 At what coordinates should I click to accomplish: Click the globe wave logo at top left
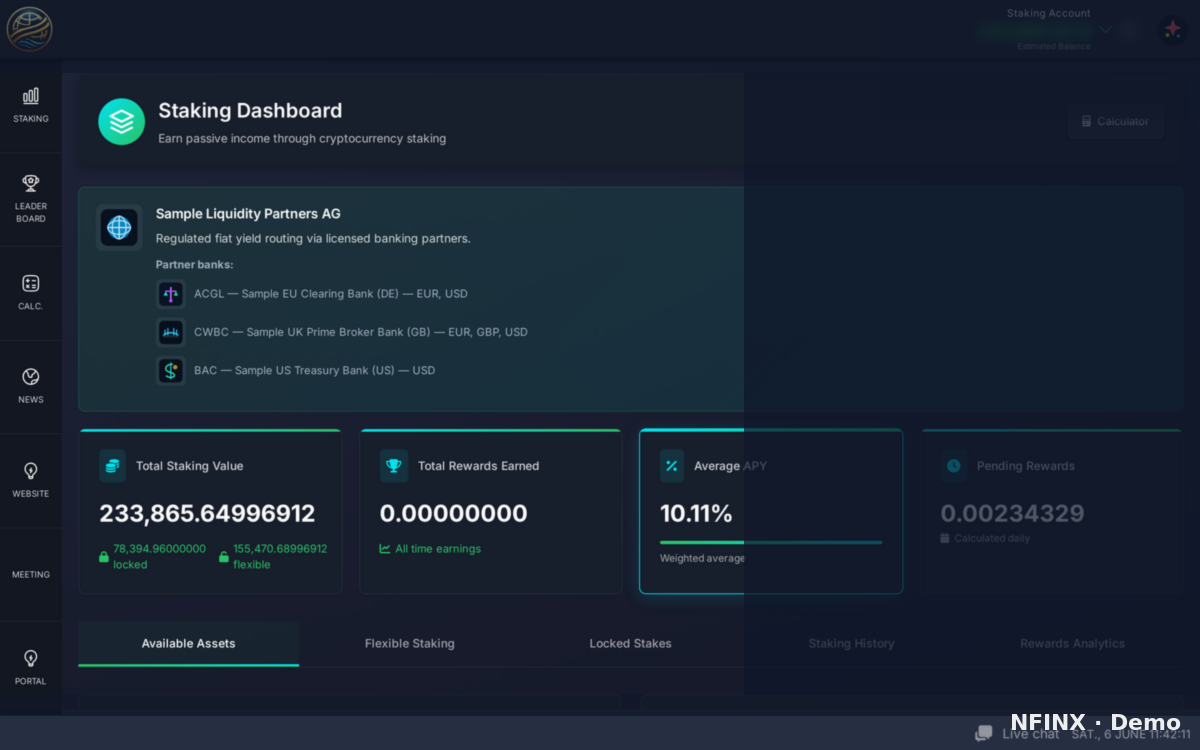tap(30, 29)
